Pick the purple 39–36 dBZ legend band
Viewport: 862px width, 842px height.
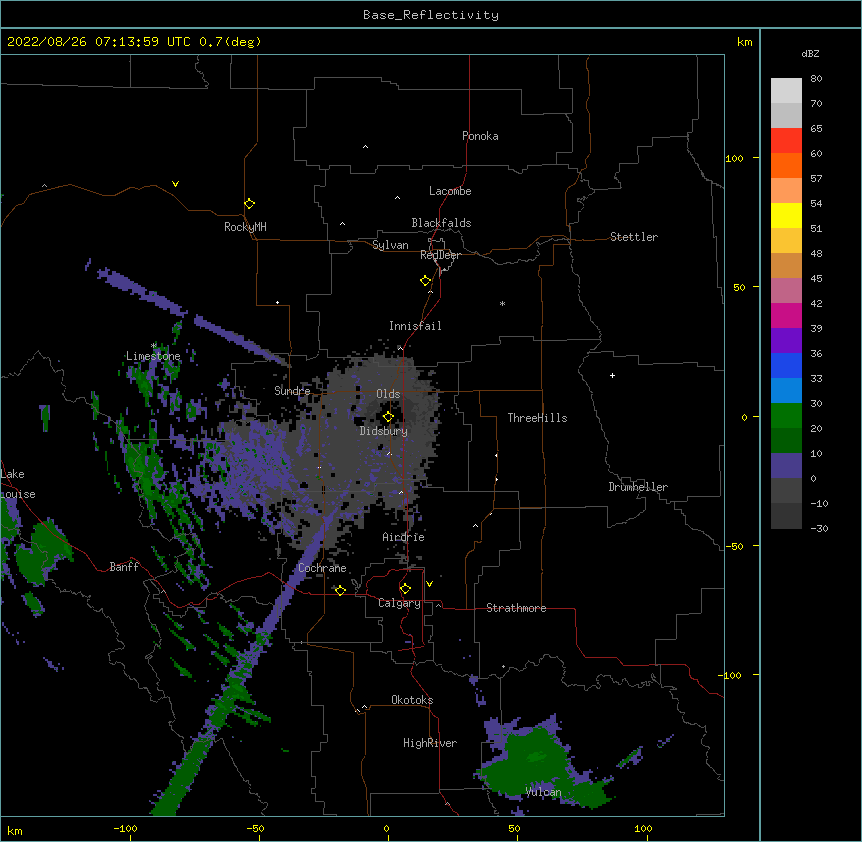(x=786, y=341)
